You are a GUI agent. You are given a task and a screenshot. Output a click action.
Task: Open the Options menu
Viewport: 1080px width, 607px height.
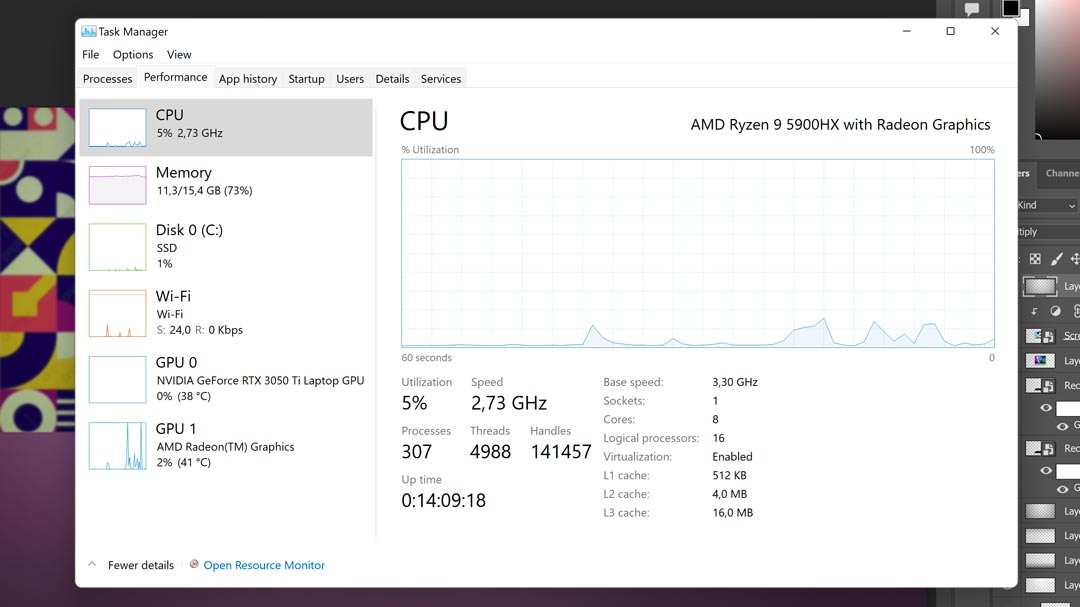click(133, 55)
